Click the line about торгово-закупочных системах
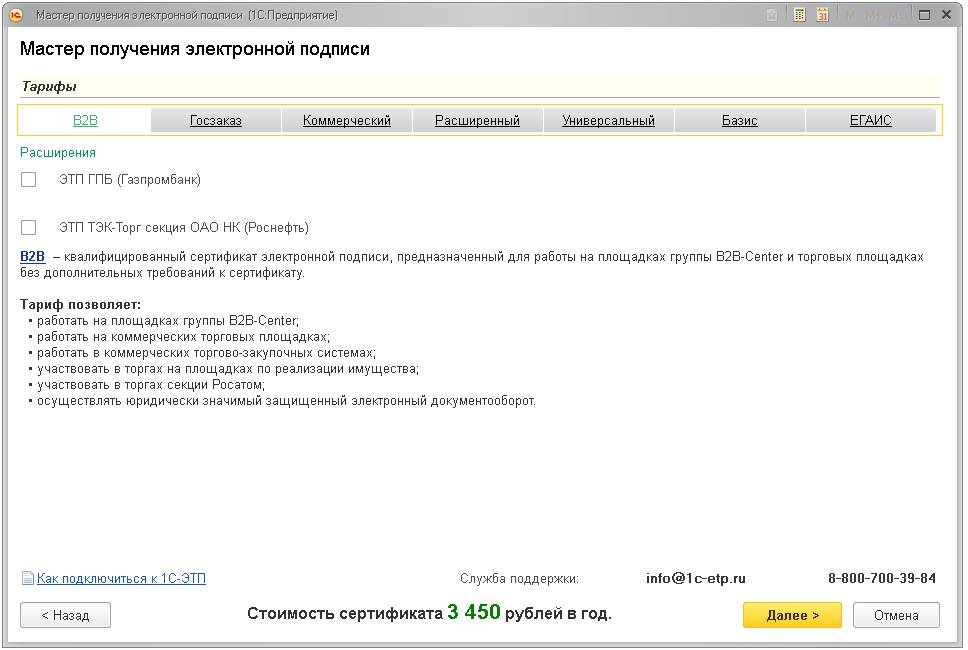 [206, 352]
